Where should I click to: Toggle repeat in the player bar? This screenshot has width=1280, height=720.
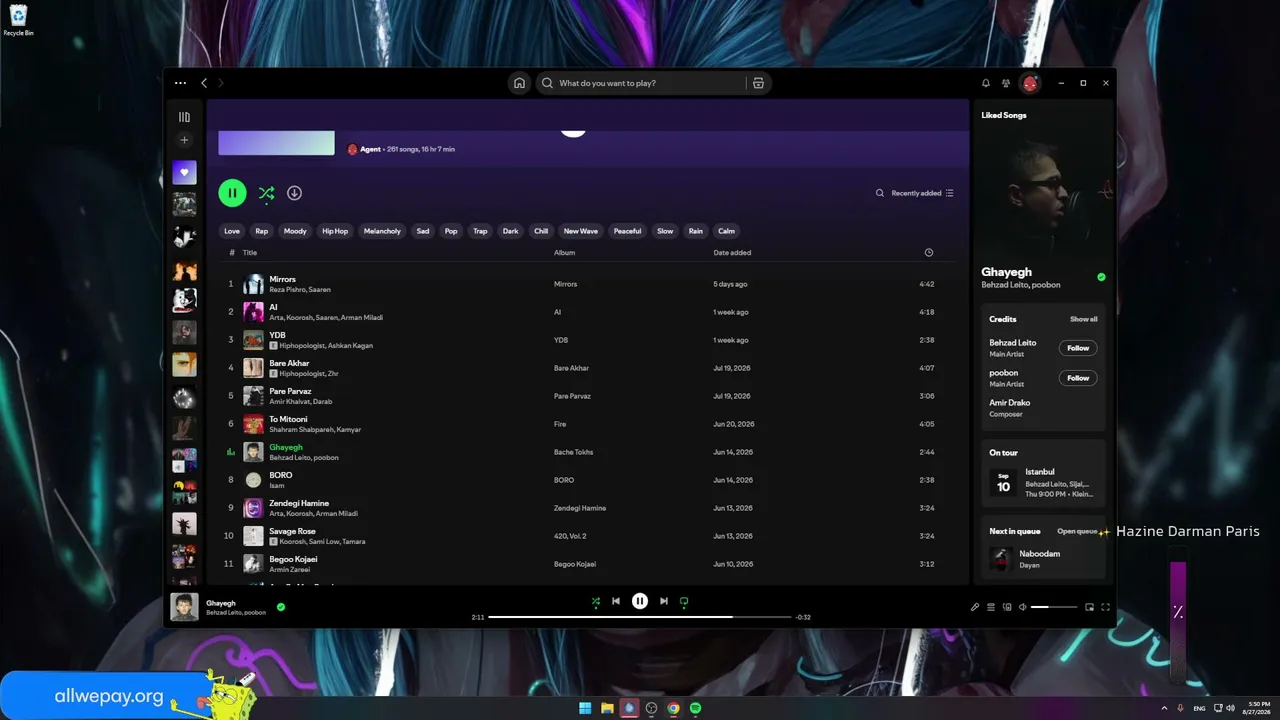(684, 601)
